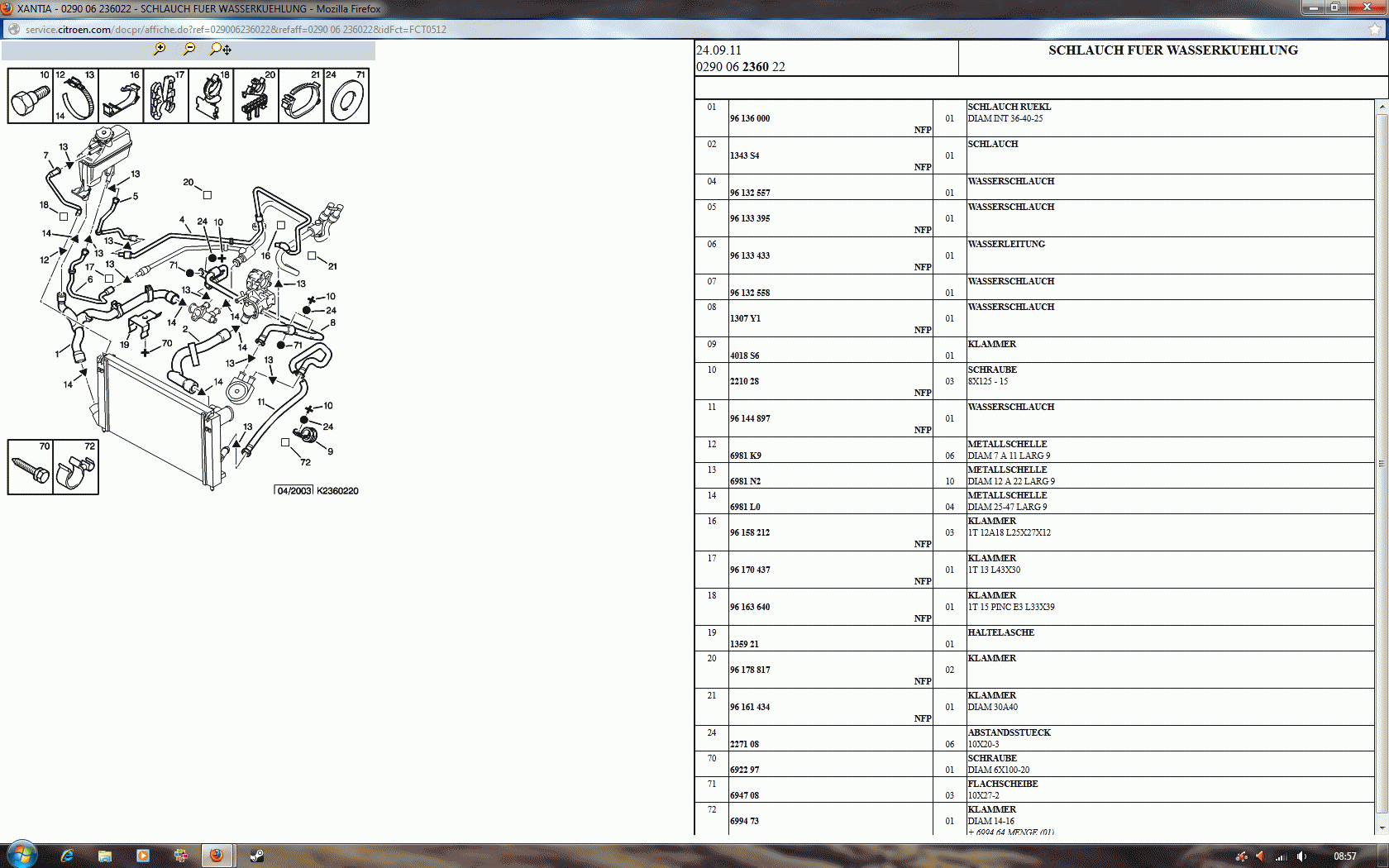
Task: Select part number 96 178 817
Action: [x=750, y=670]
